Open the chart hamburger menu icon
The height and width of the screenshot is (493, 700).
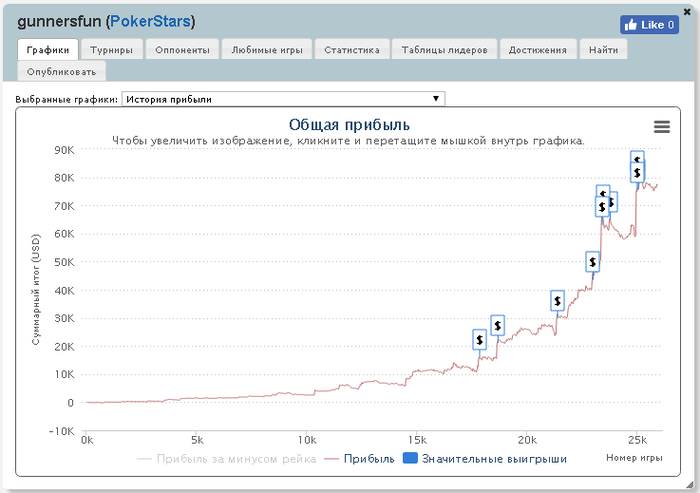(662, 127)
